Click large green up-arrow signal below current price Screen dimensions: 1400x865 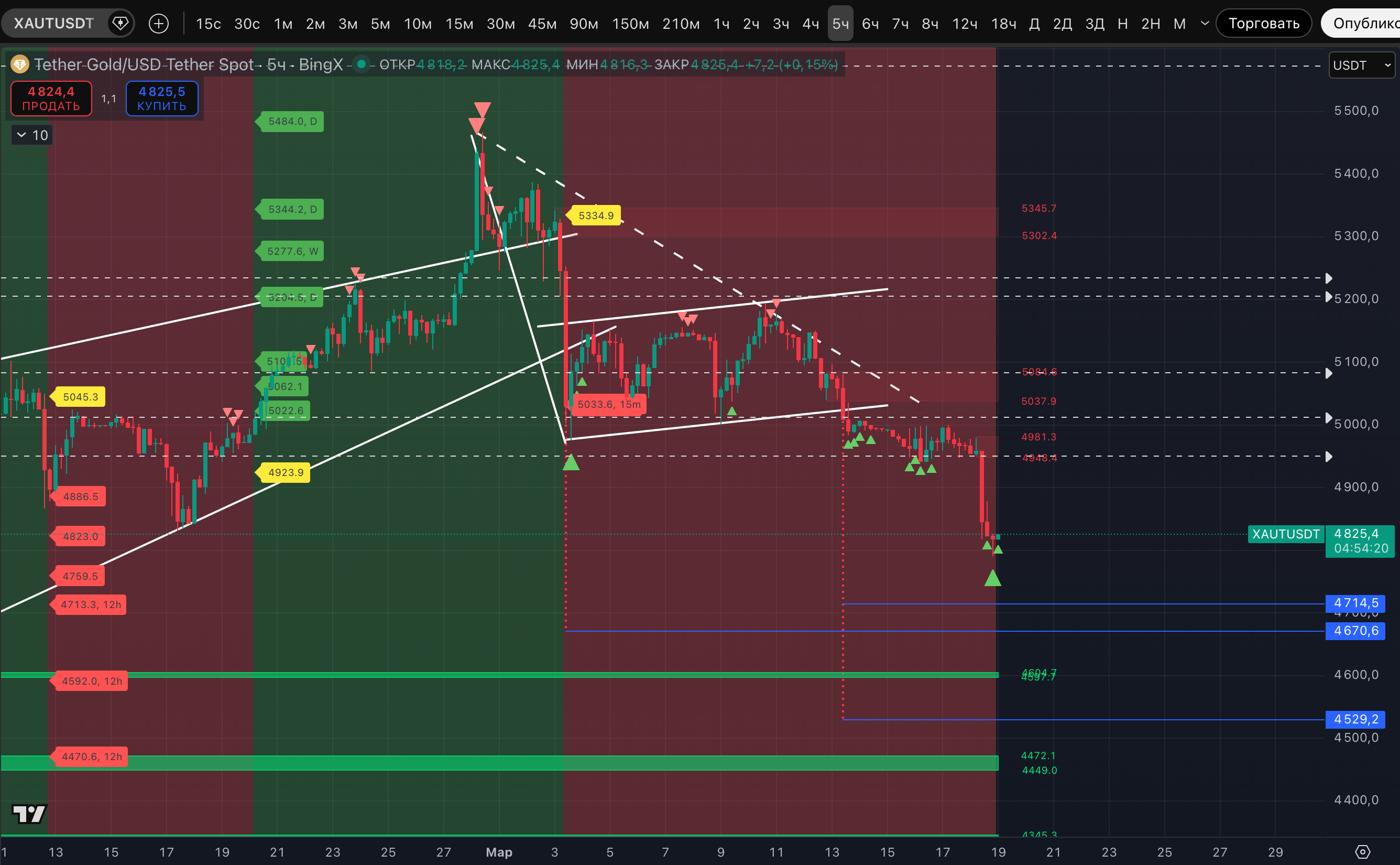pos(992,578)
